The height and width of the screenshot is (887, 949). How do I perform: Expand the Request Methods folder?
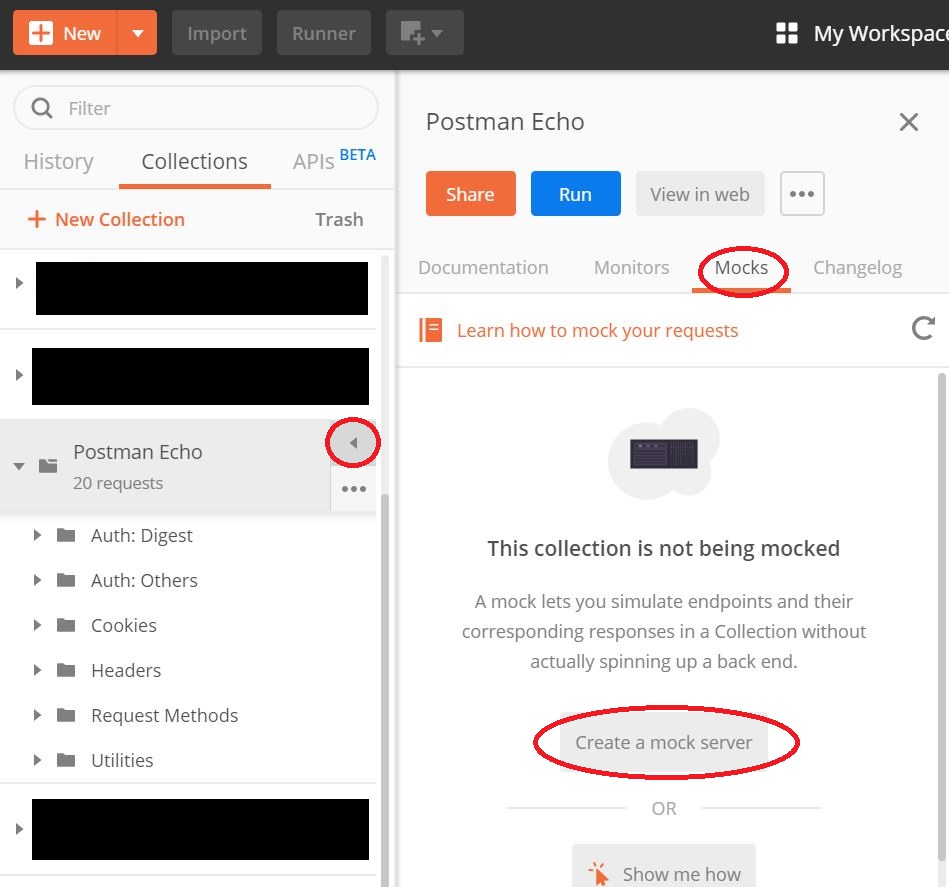click(x=37, y=715)
